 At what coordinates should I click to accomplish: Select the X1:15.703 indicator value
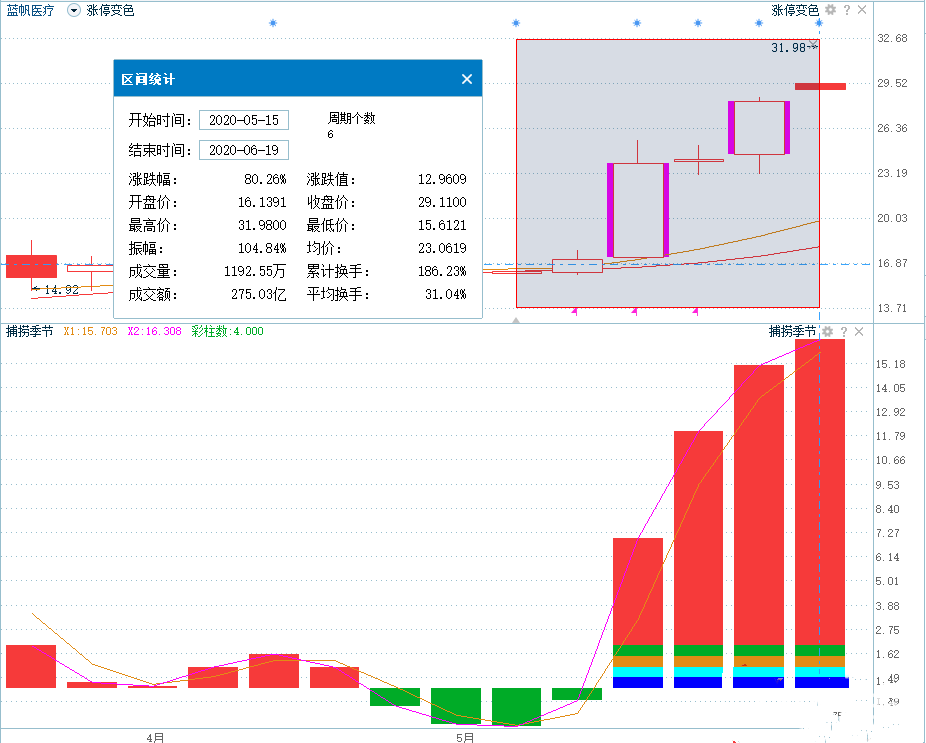[x=90, y=331]
